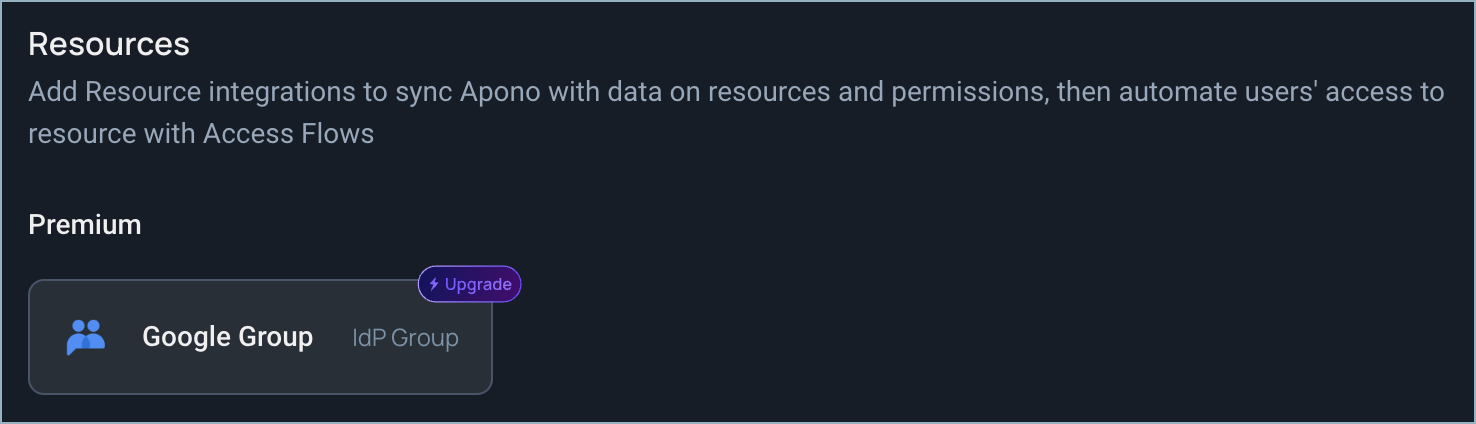This screenshot has width=1476, height=424.
Task: Click the Resources heading
Action: 109,44
